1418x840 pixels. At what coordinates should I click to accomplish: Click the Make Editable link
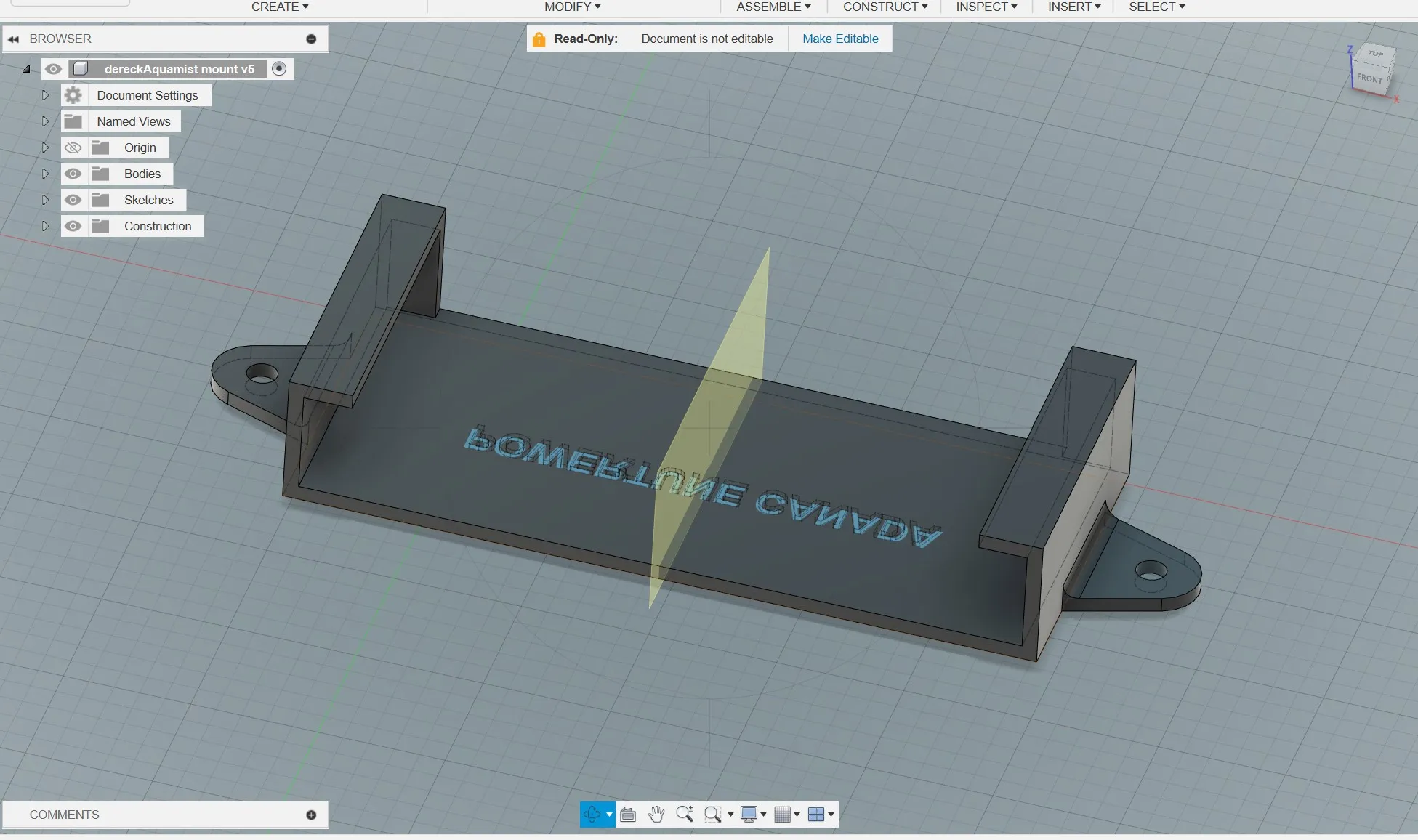pos(840,39)
